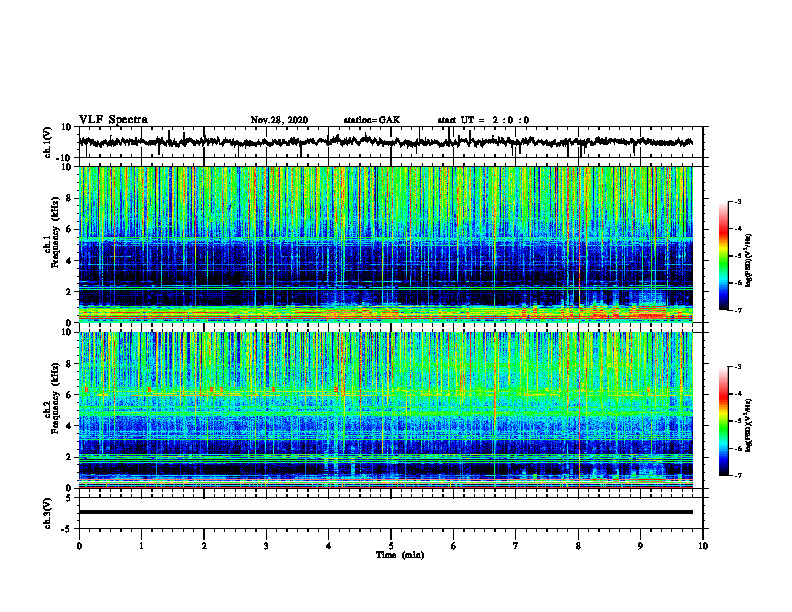This screenshot has width=792, height=612.
Task: Click the "start UT = 2 : 0 : 0" text
Action: pos(483,120)
